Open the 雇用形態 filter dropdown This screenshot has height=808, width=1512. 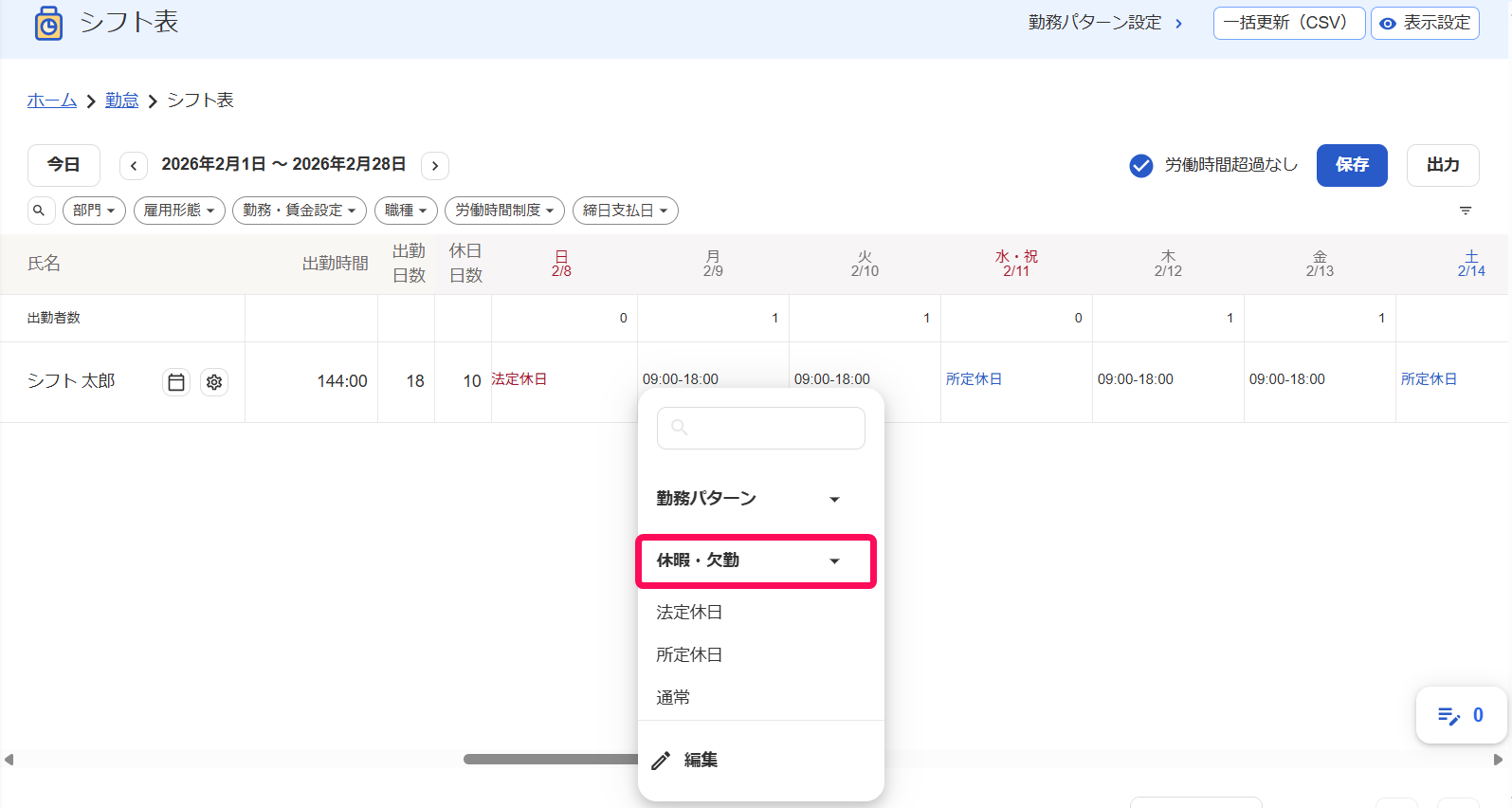pyautogui.click(x=179, y=211)
